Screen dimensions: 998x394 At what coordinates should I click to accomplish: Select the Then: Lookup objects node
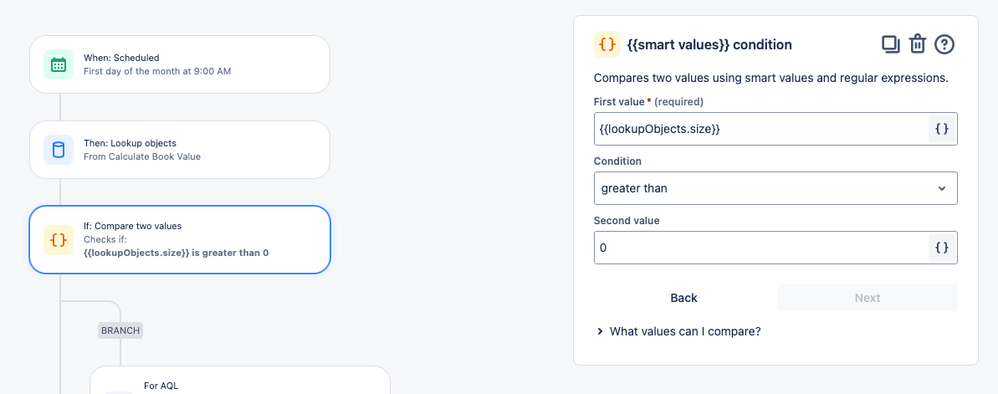point(179,150)
